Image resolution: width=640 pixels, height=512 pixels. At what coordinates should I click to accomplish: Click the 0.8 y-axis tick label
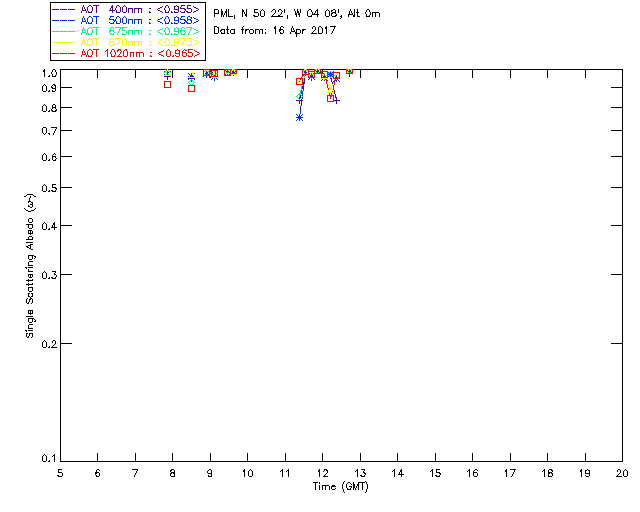tap(49, 109)
